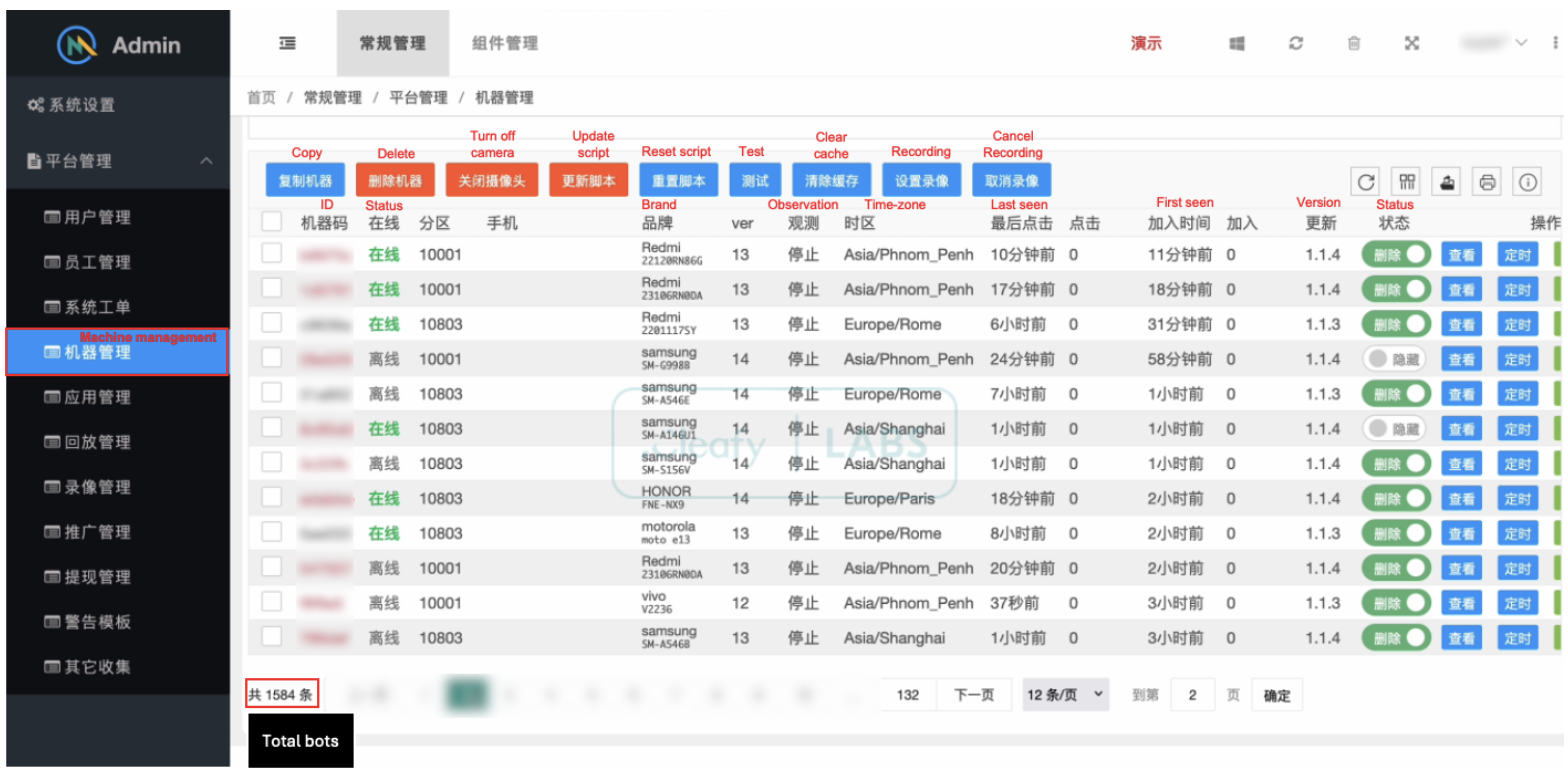This screenshot has height=778, width=1568.
Task: Open 用户管理 in the sidebar menu
Action: coord(97,217)
